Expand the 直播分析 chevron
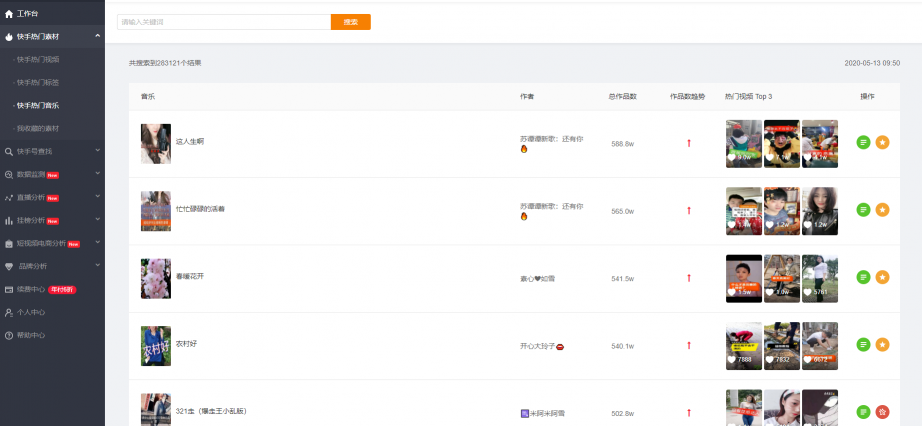The image size is (922, 426). (x=98, y=197)
